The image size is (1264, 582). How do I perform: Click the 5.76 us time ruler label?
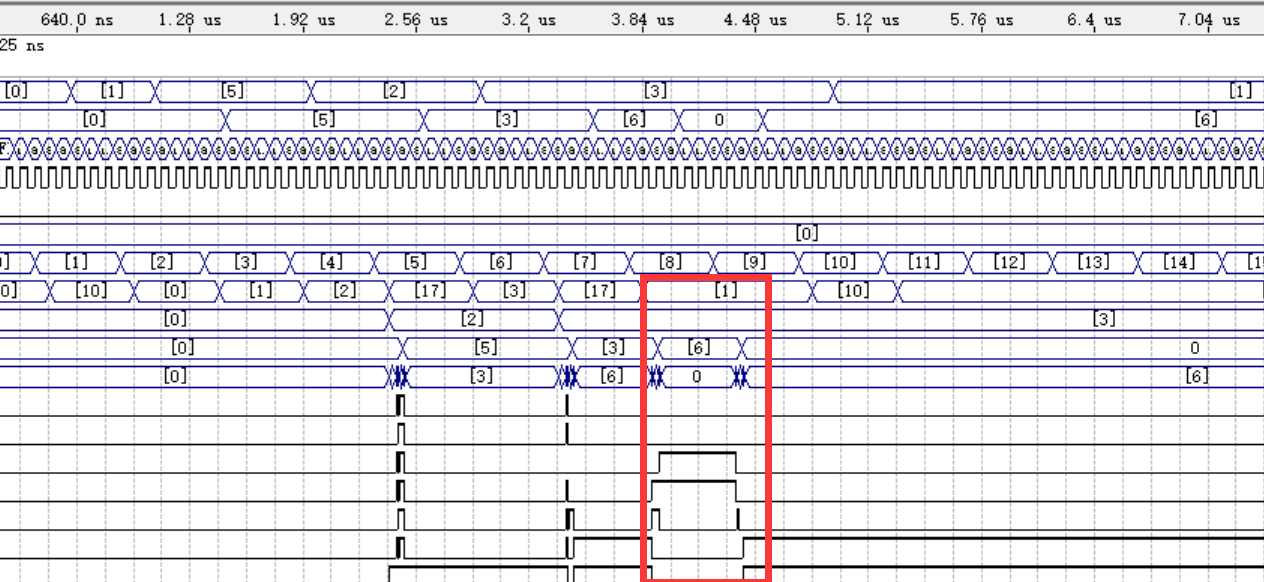click(981, 20)
